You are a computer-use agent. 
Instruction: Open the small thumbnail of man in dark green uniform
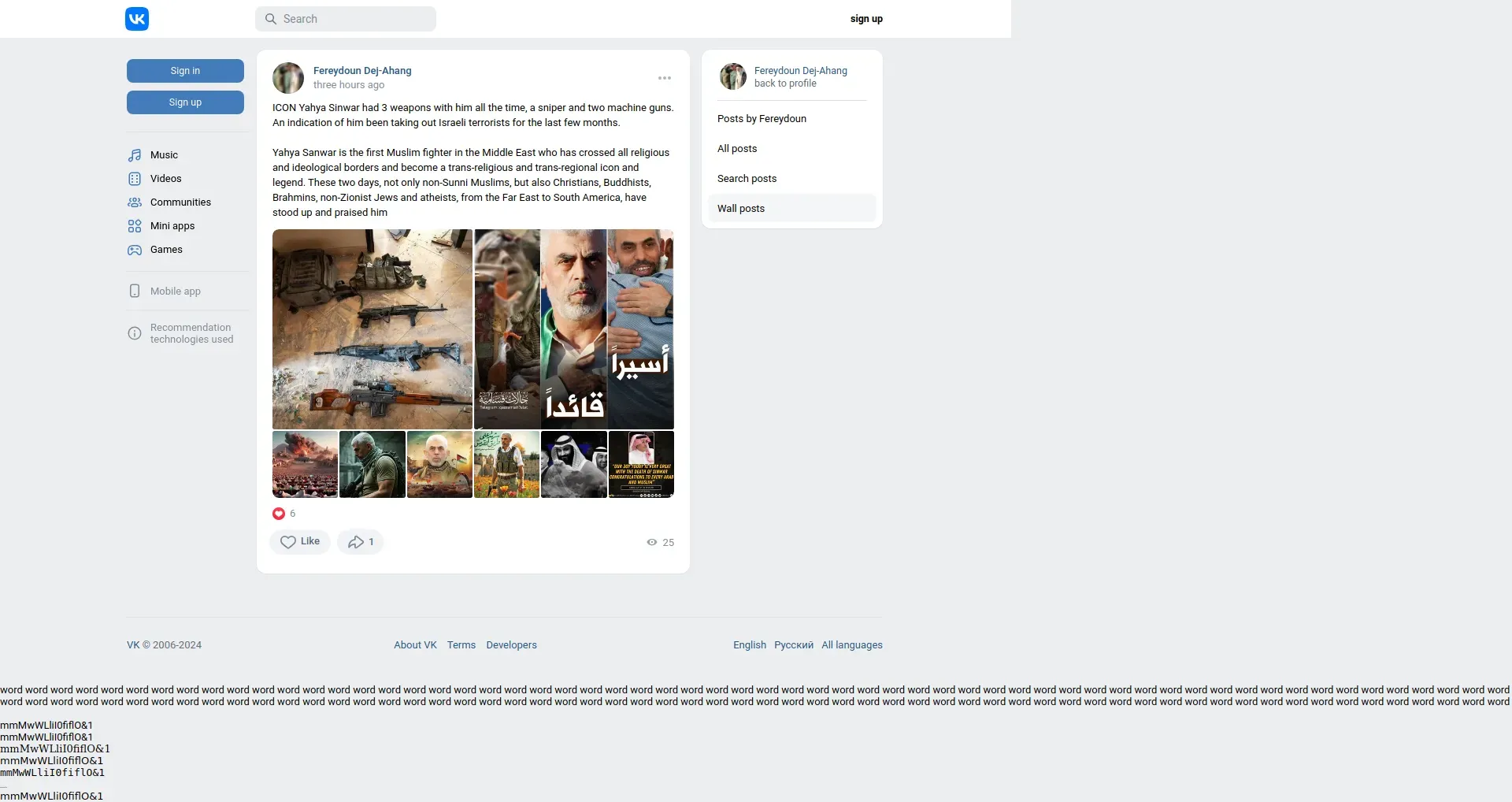[372, 464]
